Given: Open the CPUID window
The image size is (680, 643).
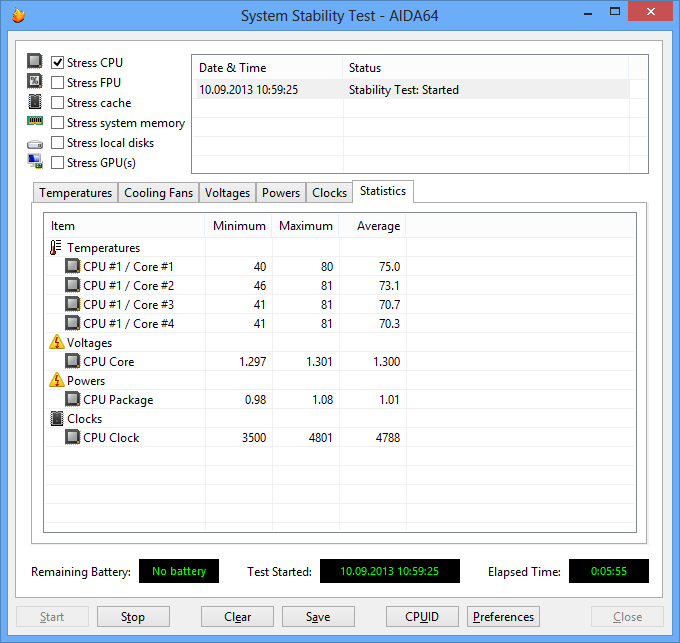Looking at the screenshot, I should tap(422, 617).
